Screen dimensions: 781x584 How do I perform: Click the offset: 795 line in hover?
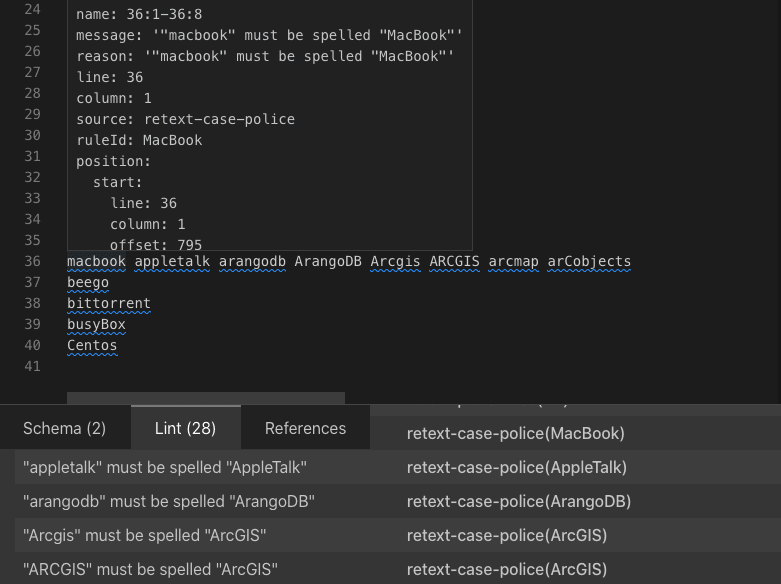click(x=156, y=245)
